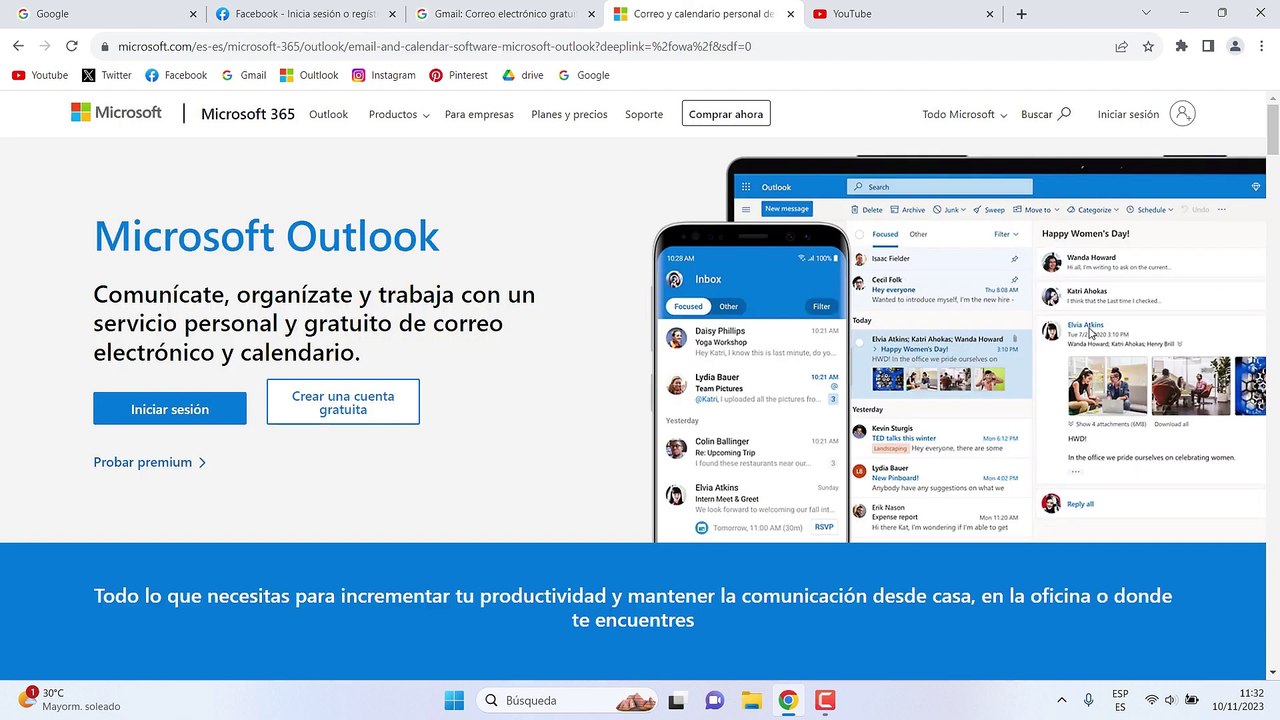
Task: Open the drive bookmark
Action: (x=523, y=75)
